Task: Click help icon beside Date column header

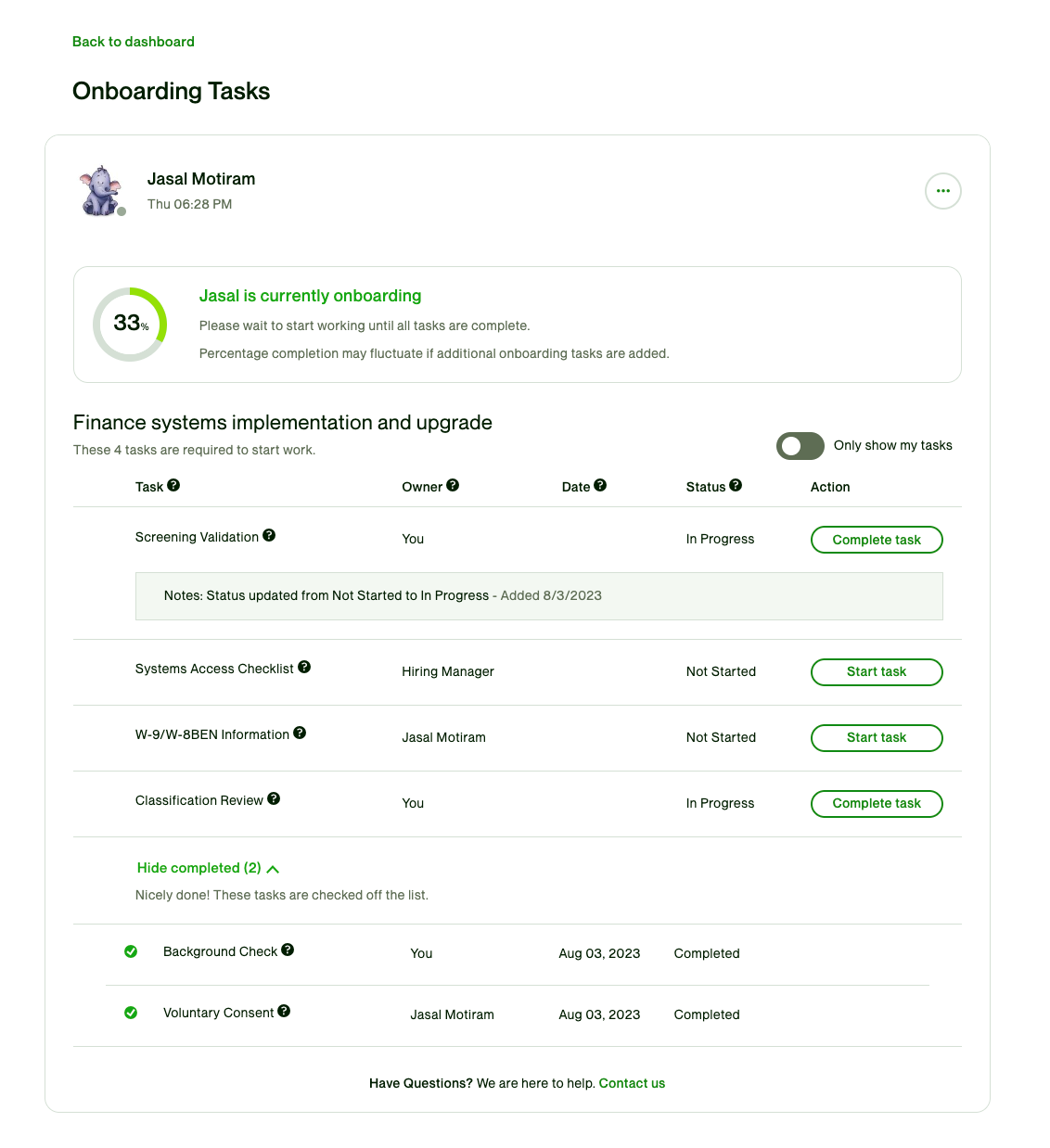Action: pos(600,485)
